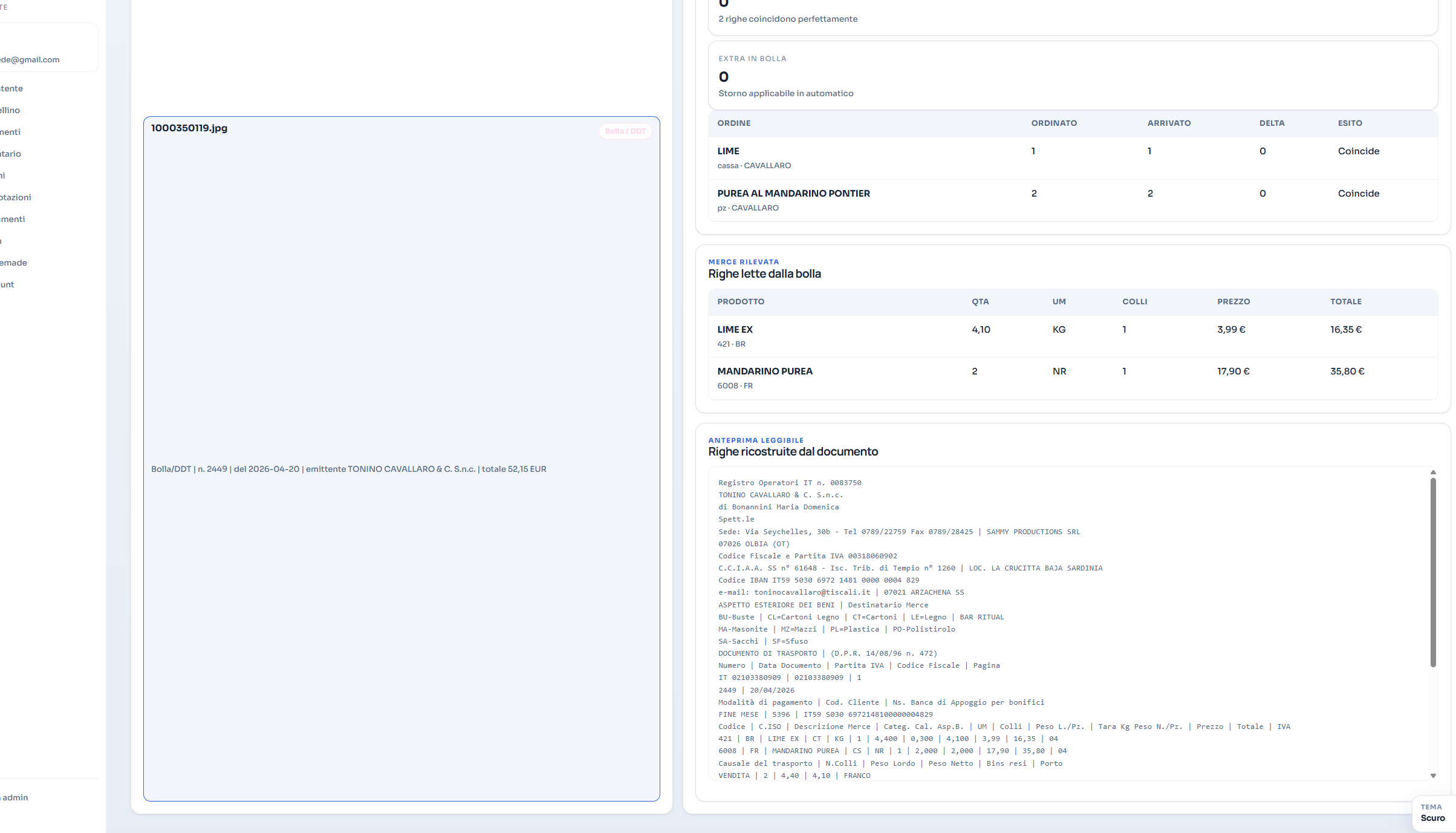Image resolution: width=1456 pixels, height=833 pixels.
Task: Open the sidebar item ending in 'tente'
Action: pos(11,88)
